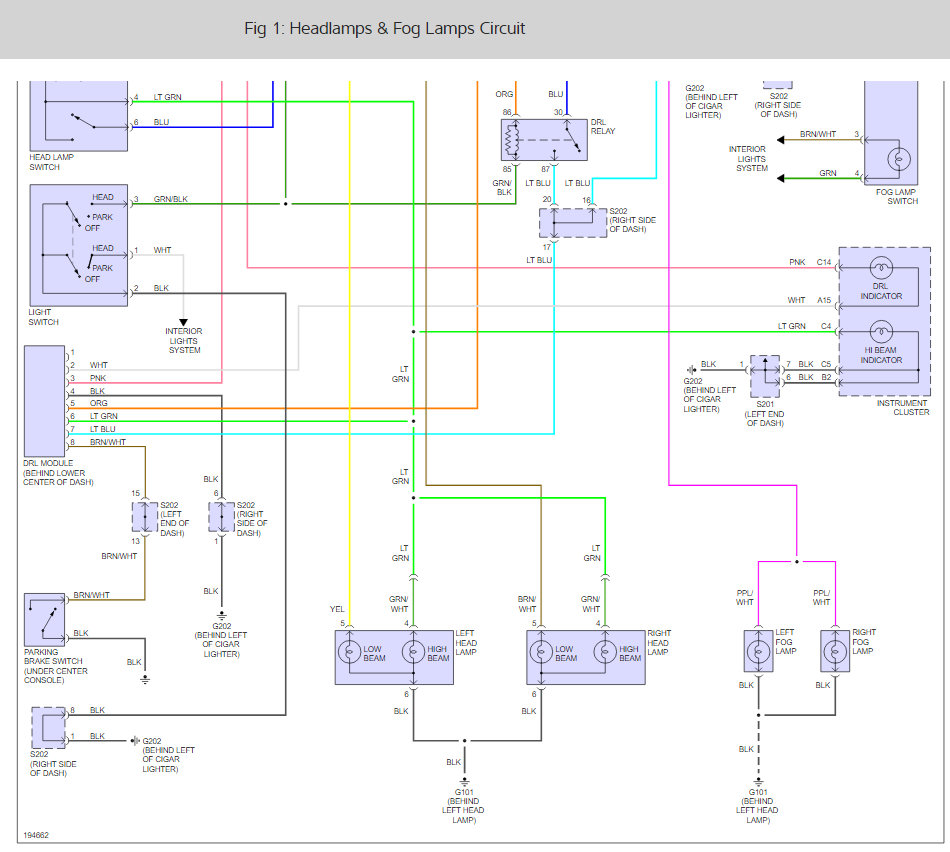This screenshot has width=950, height=852.
Task: Click the Interior Lights System arrow below light switch
Action: click(x=183, y=322)
